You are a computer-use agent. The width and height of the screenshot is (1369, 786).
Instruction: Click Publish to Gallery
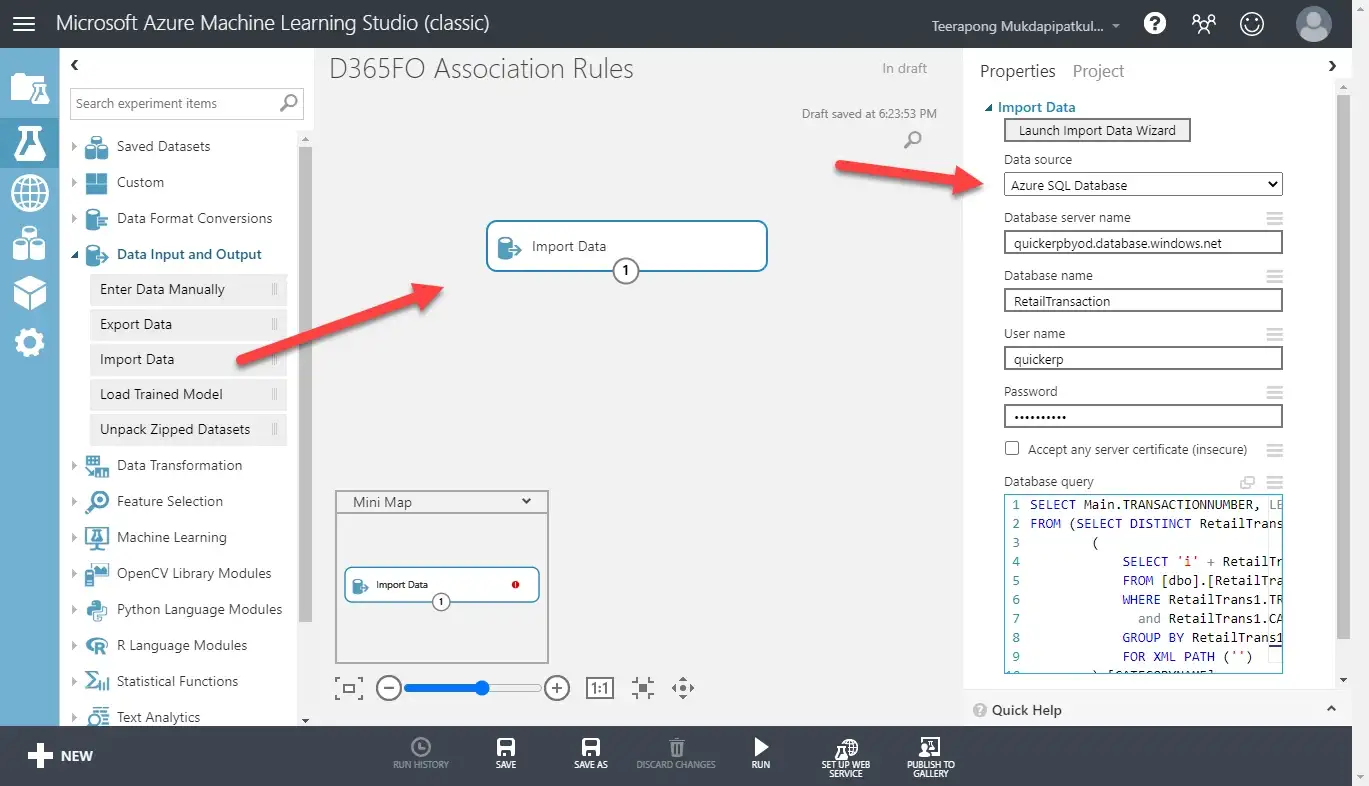click(930, 758)
